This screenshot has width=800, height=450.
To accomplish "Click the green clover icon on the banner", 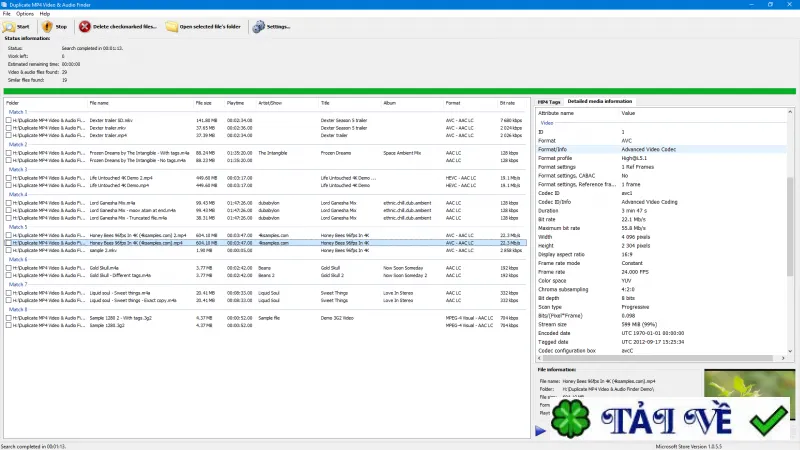I will point(571,419).
